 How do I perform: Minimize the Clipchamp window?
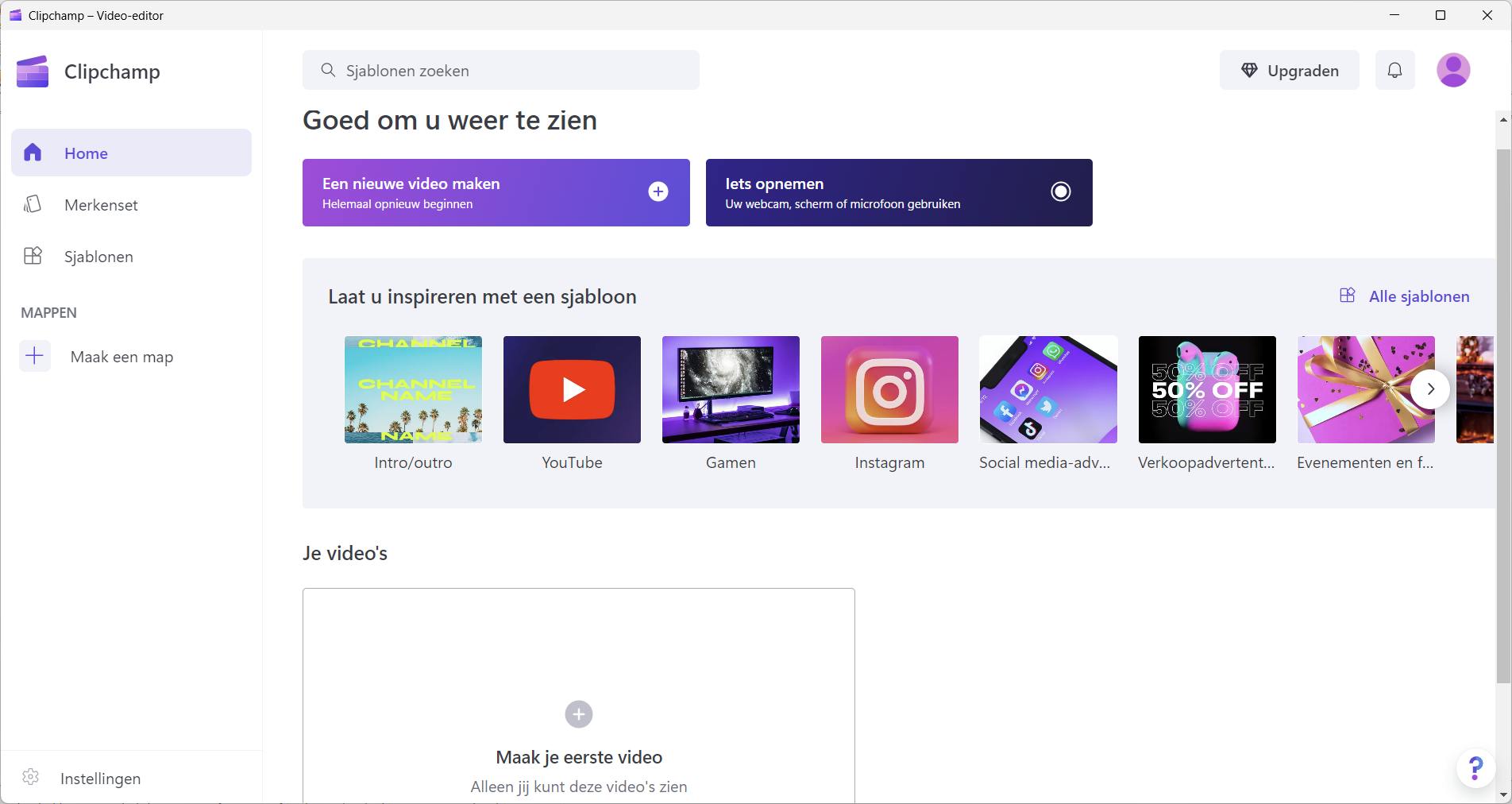click(x=1394, y=15)
